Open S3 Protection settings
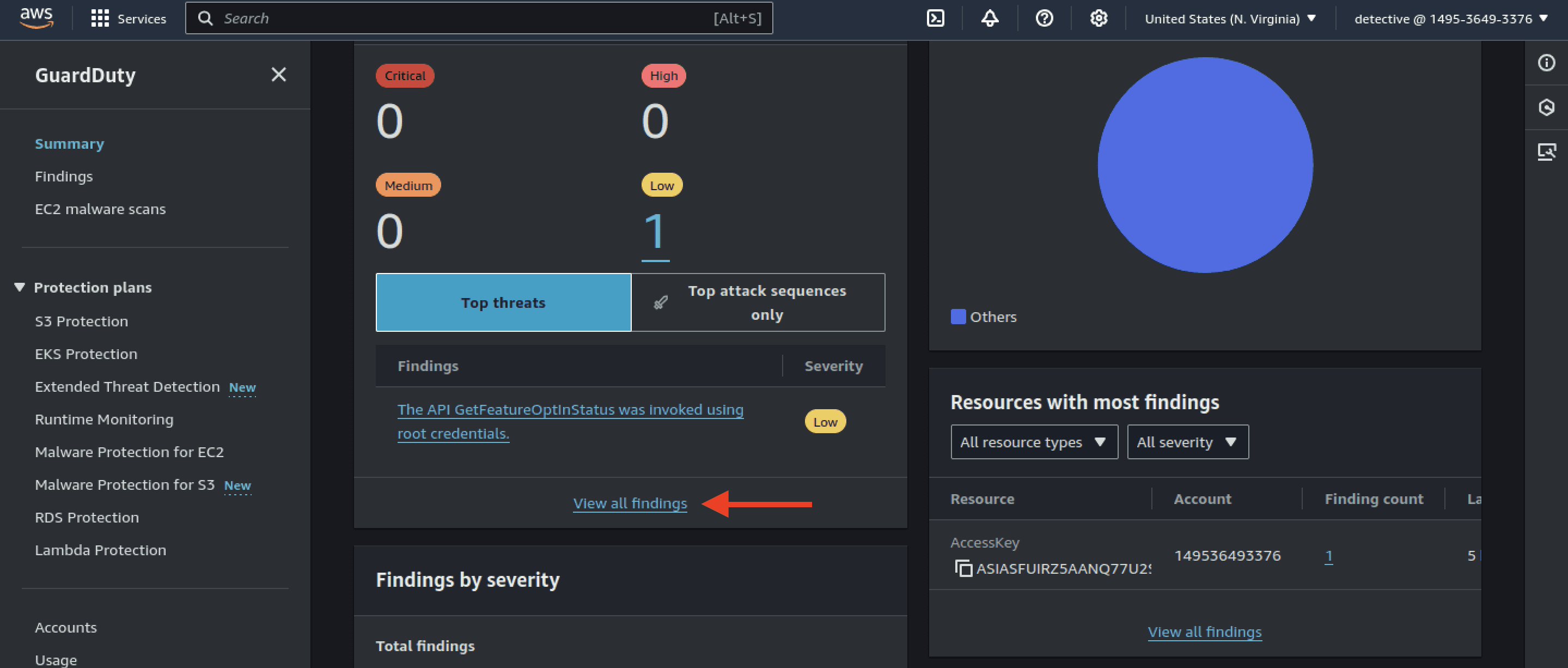 (x=82, y=321)
